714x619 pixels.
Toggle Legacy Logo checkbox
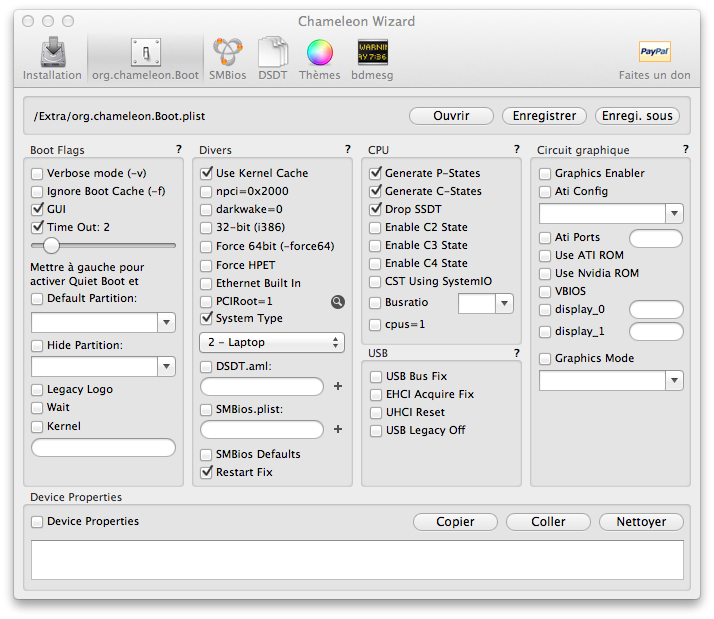(37, 390)
